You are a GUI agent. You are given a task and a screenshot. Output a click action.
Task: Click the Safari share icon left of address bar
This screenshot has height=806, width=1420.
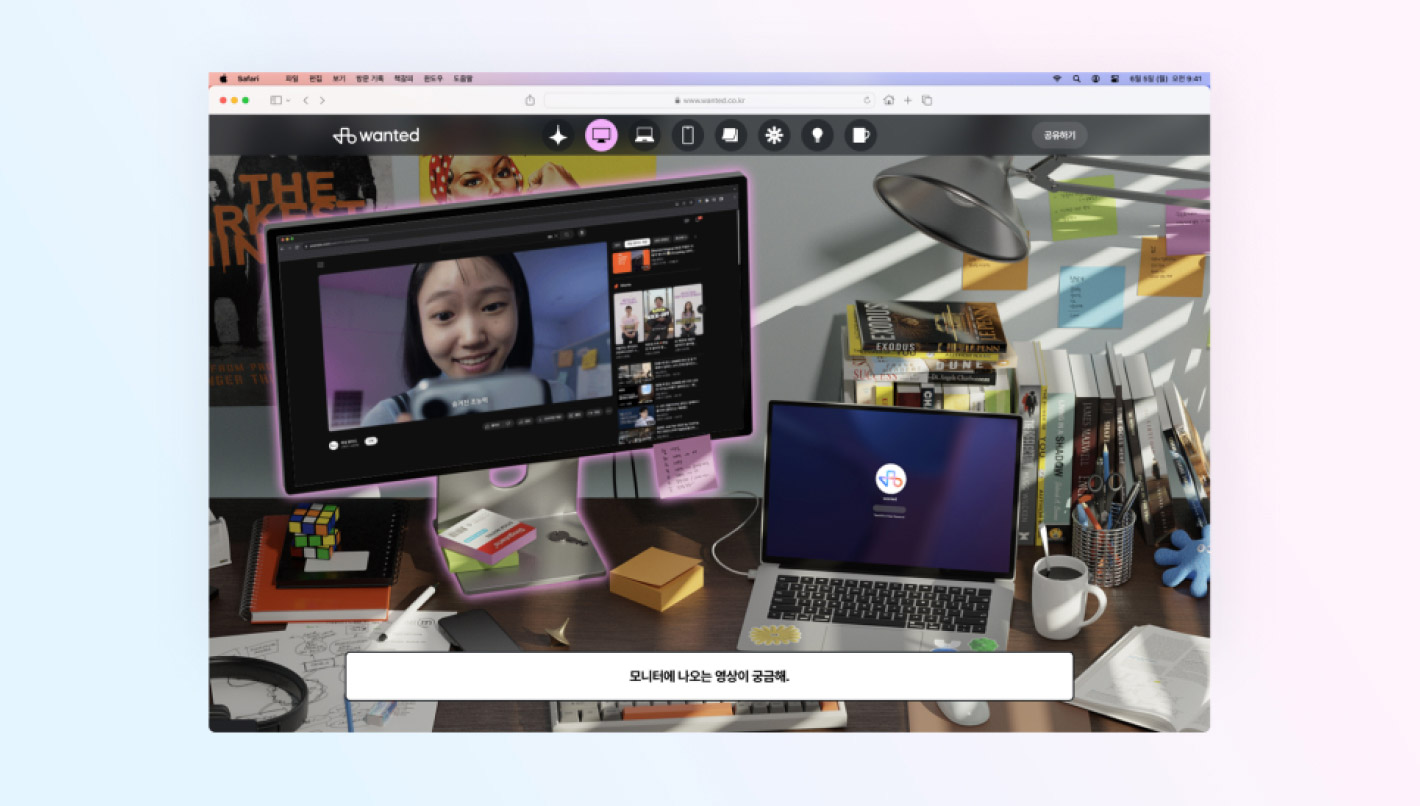(530, 100)
